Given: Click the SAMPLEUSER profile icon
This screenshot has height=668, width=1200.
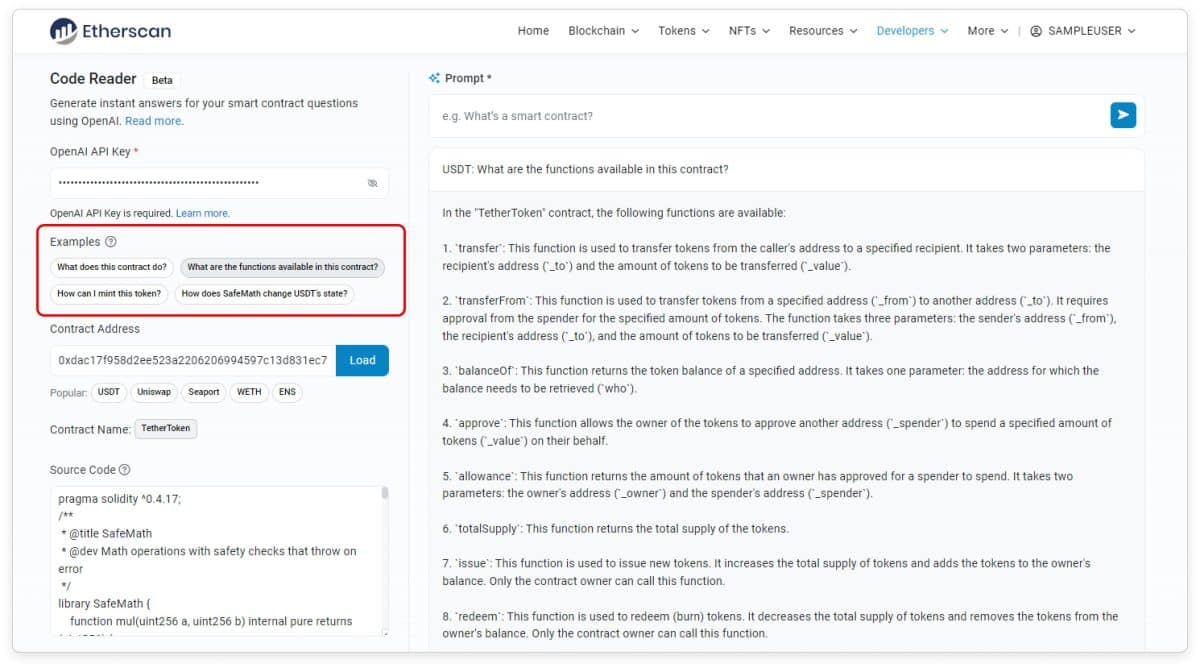Looking at the screenshot, I should coord(1036,31).
